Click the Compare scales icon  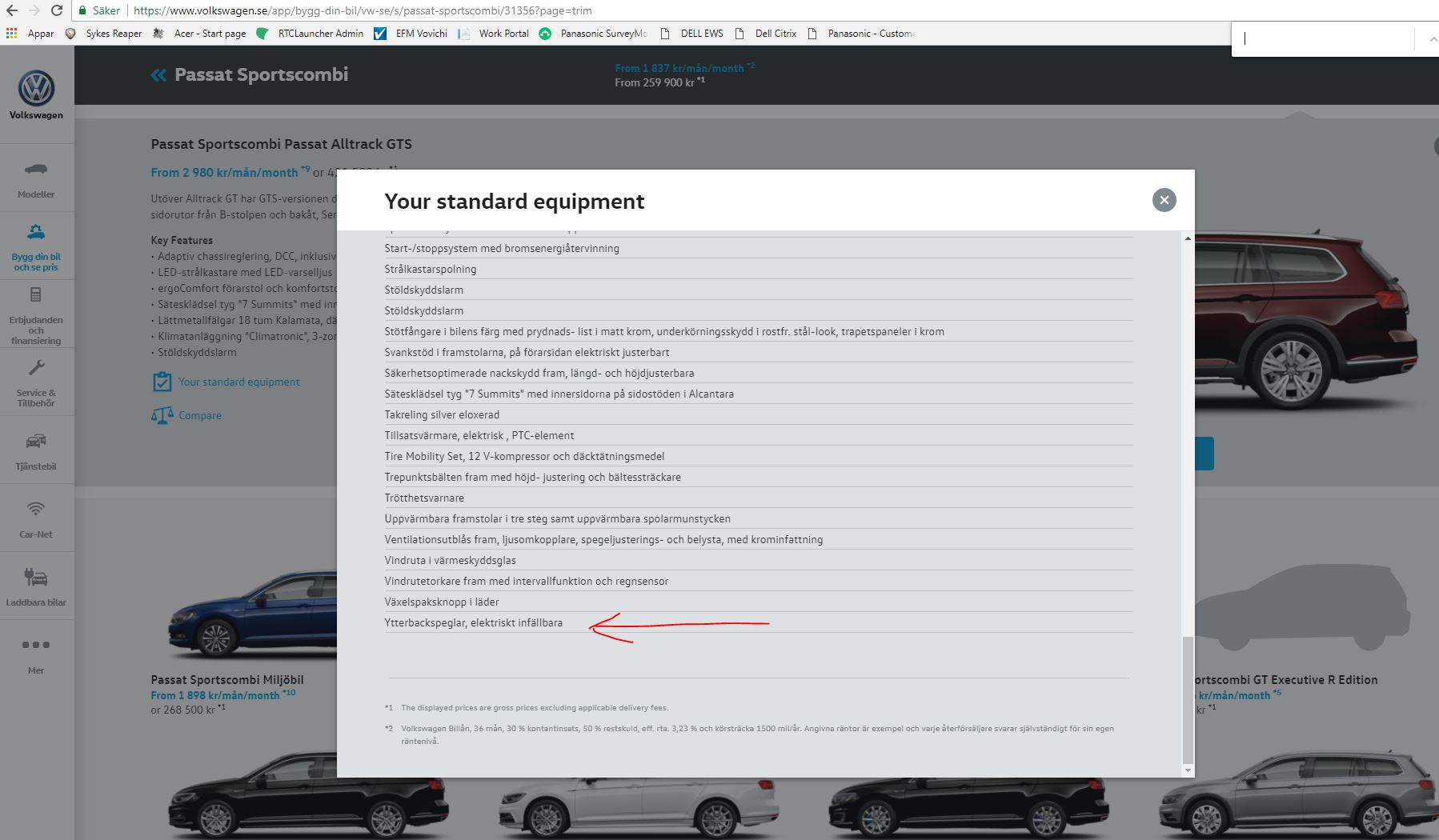pyautogui.click(x=162, y=415)
